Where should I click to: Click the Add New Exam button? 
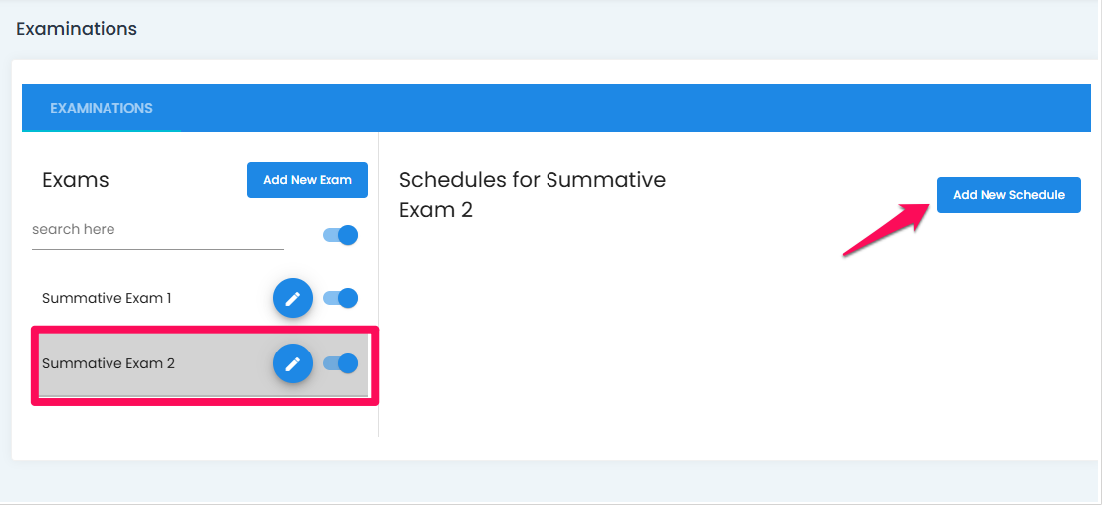coord(307,180)
